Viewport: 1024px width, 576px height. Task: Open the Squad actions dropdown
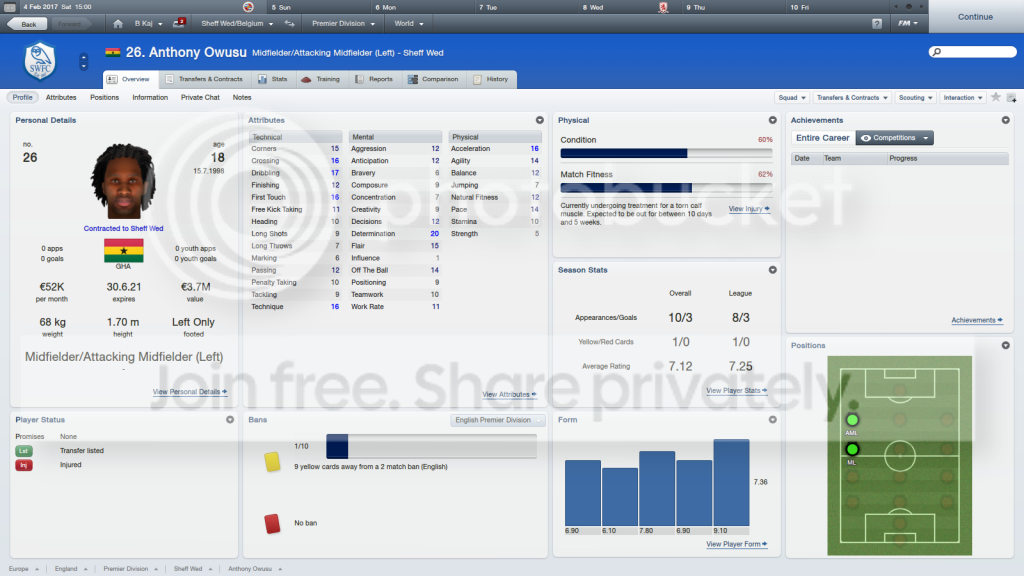[x=792, y=97]
